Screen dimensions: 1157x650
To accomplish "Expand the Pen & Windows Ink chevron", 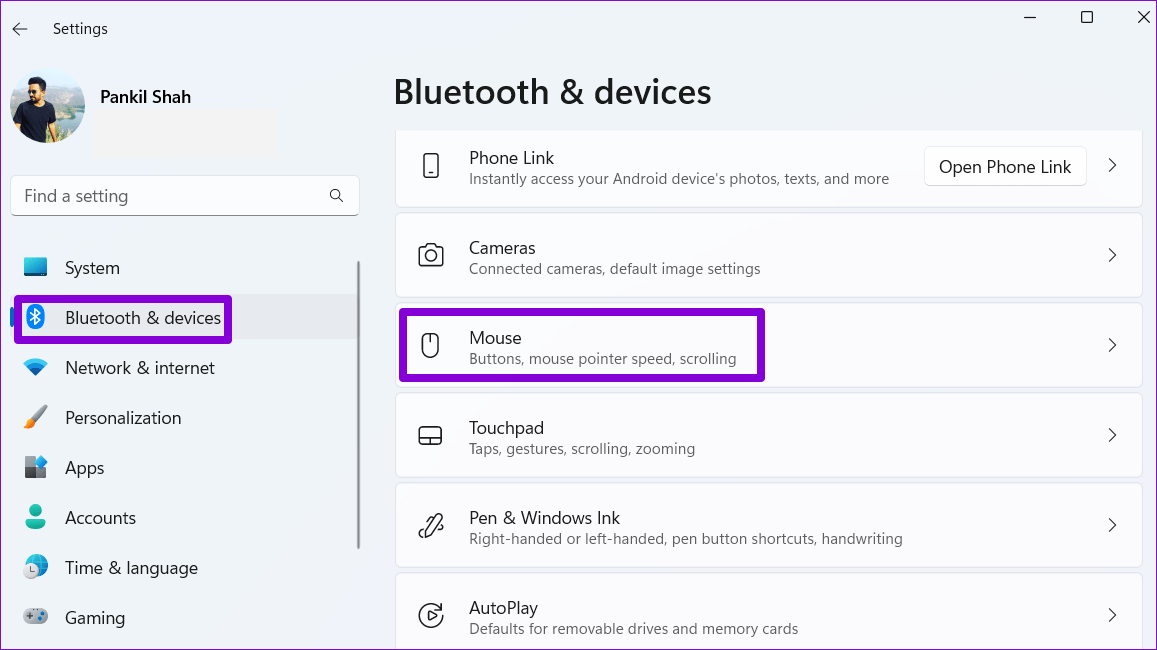I will pos(1112,525).
